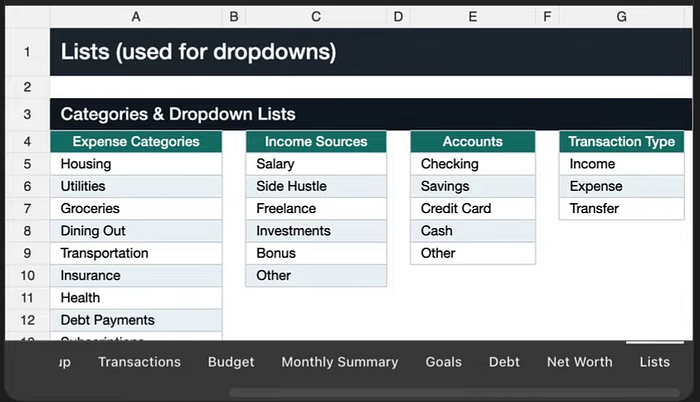The height and width of the screenshot is (402, 700).
Task: Select row 8 header
Action: [x=27, y=231]
